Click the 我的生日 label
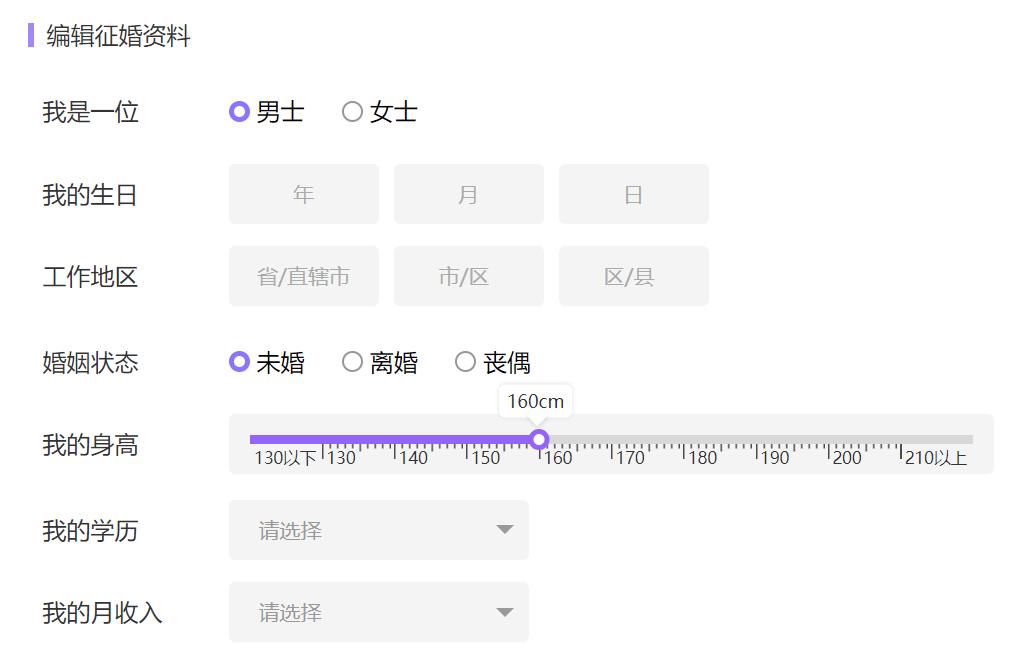Viewport: 1028px width, 662px height. (90, 195)
